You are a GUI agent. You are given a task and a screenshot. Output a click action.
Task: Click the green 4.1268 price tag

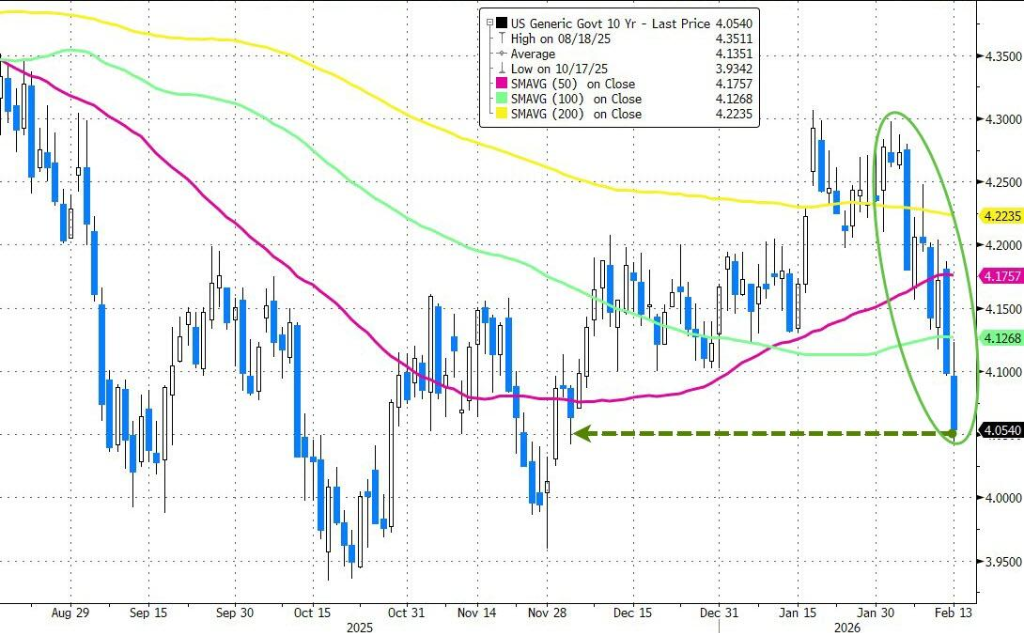click(x=1001, y=338)
